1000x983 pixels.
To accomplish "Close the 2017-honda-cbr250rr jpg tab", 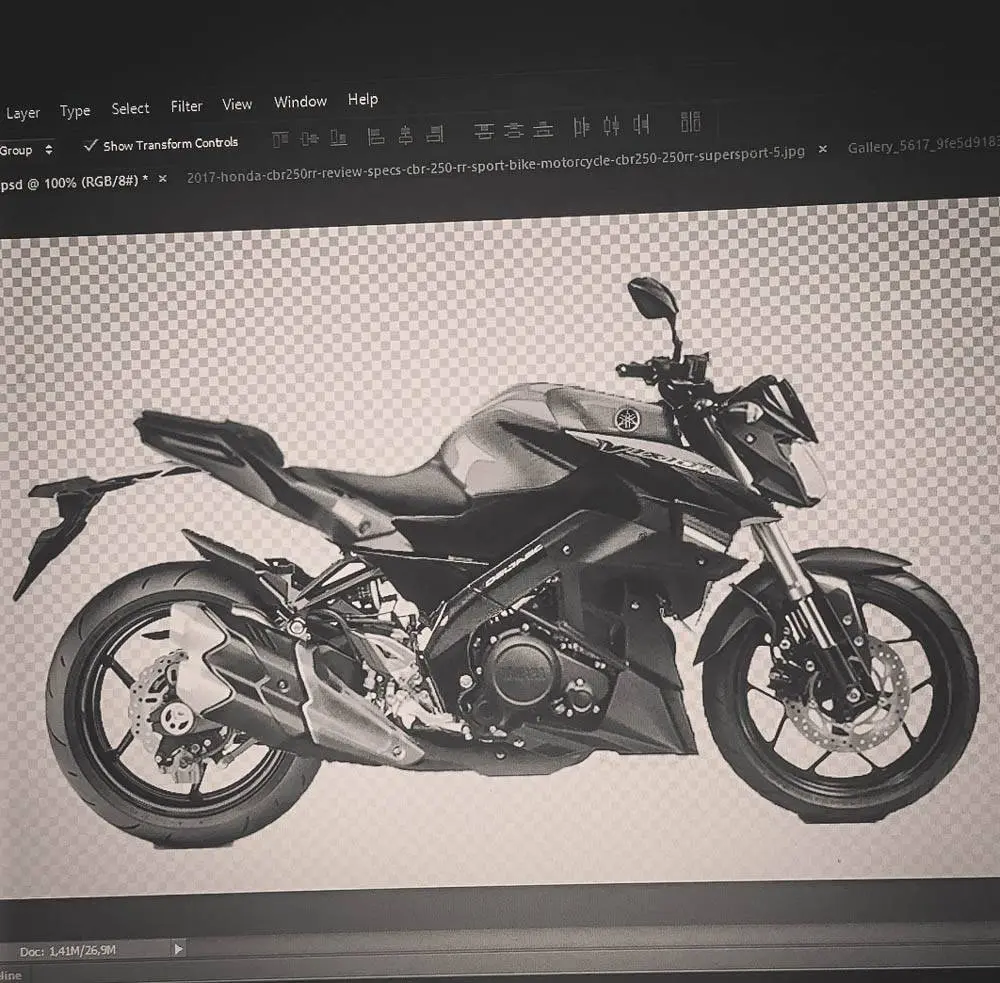I will click(x=823, y=149).
